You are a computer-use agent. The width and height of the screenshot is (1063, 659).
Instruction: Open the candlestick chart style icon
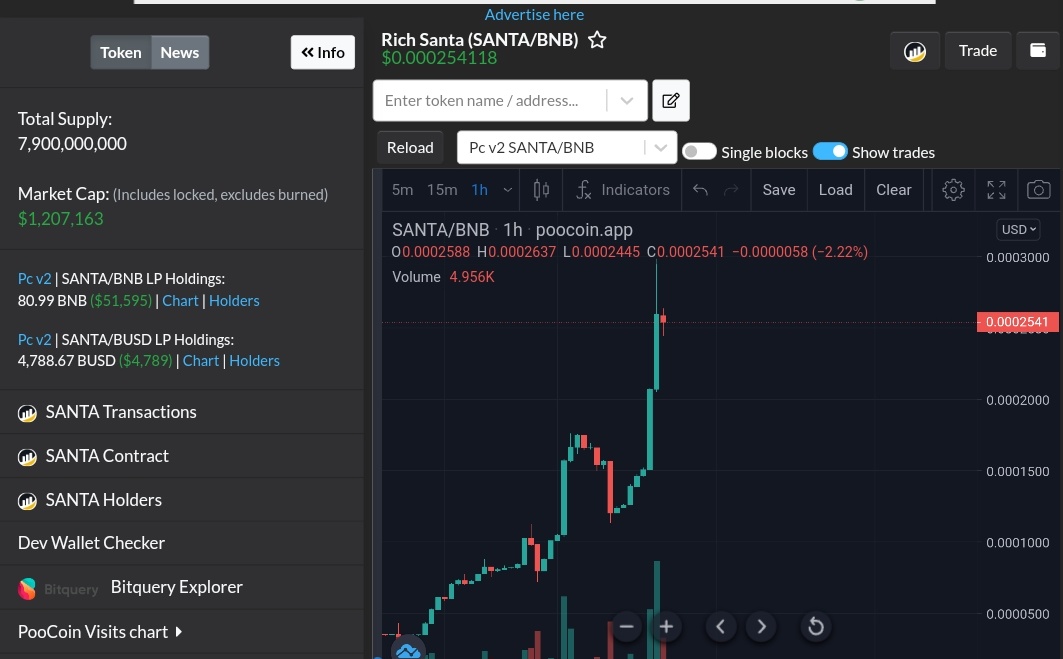click(541, 190)
